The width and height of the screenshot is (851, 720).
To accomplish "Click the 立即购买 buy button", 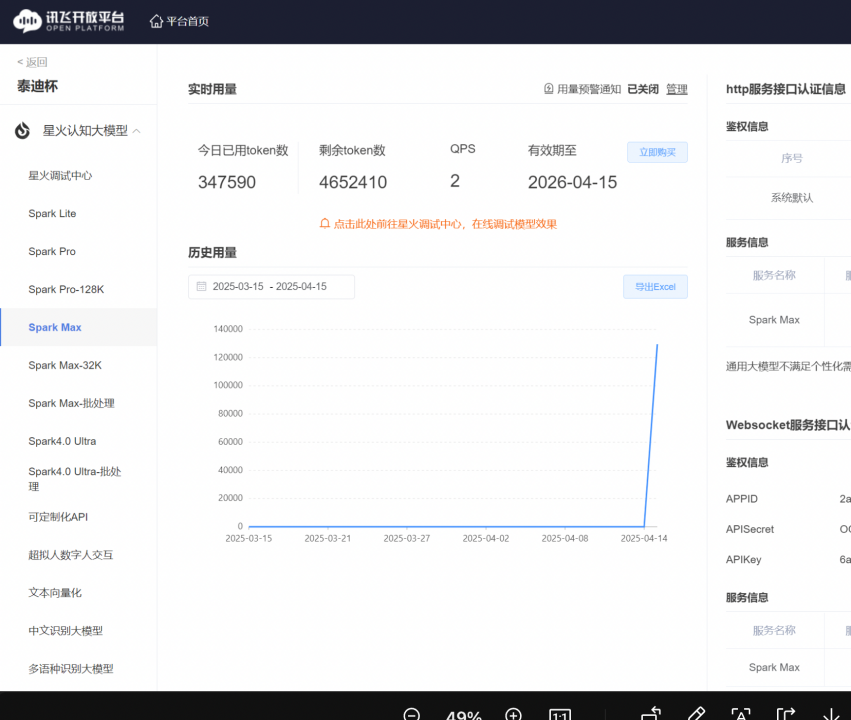I will click(657, 152).
